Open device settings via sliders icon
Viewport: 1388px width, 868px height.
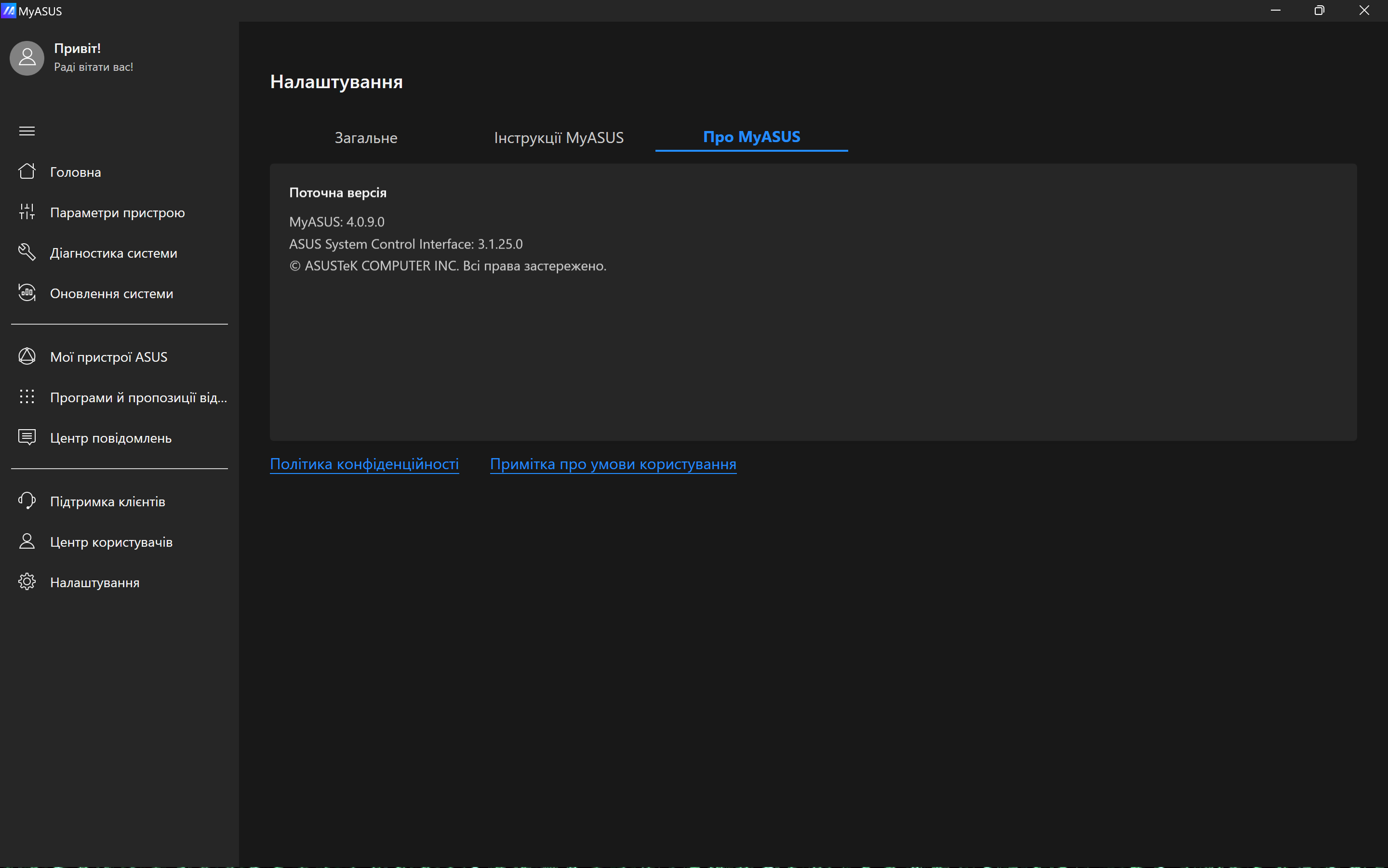[x=27, y=212]
